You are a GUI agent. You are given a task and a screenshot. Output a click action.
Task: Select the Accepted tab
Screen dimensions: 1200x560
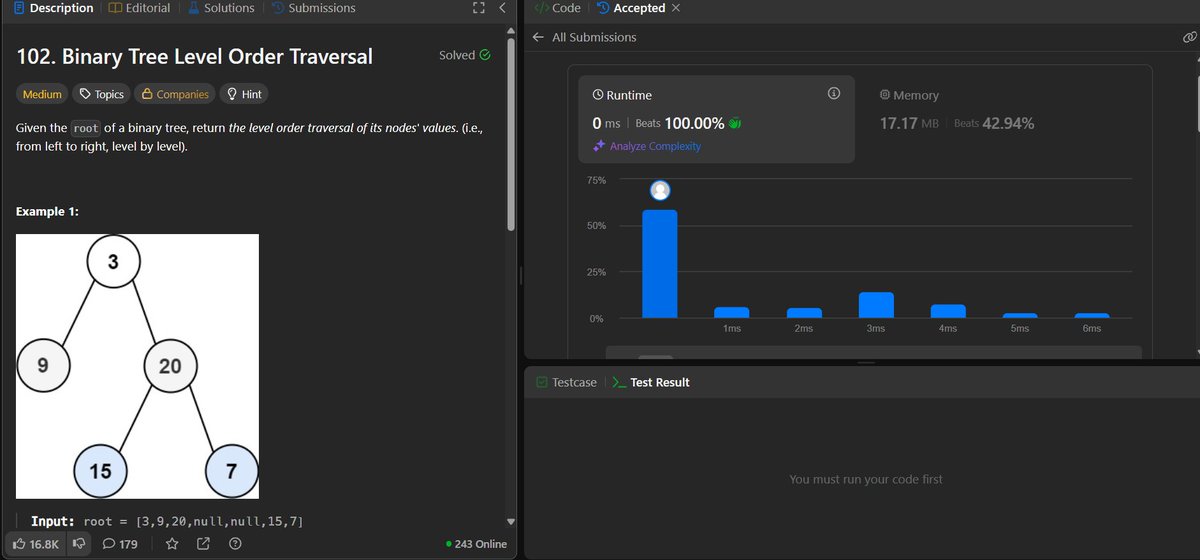630,8
